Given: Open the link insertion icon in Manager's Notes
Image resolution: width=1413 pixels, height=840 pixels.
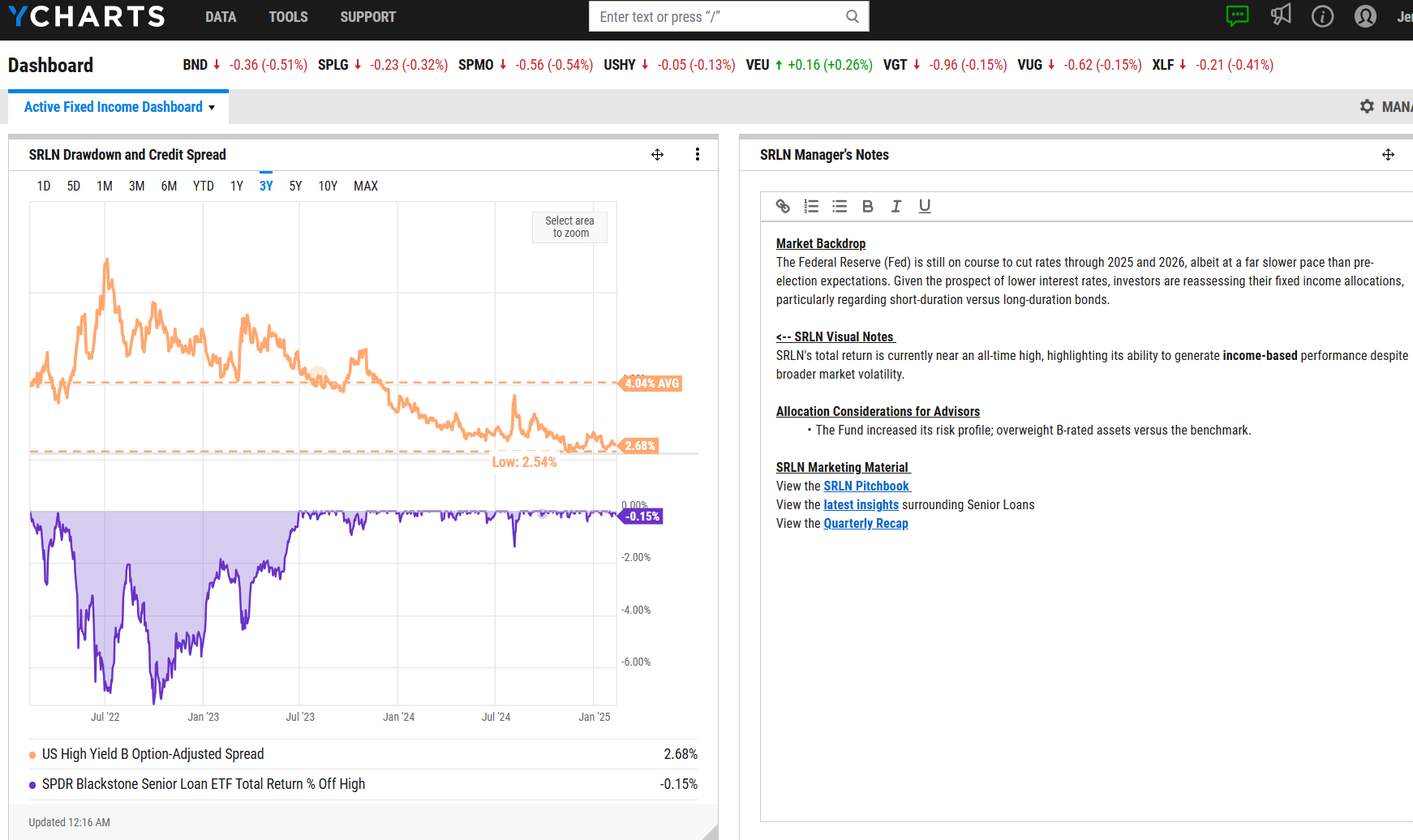Looking at the screenshot, I should (x=783, y=206).
